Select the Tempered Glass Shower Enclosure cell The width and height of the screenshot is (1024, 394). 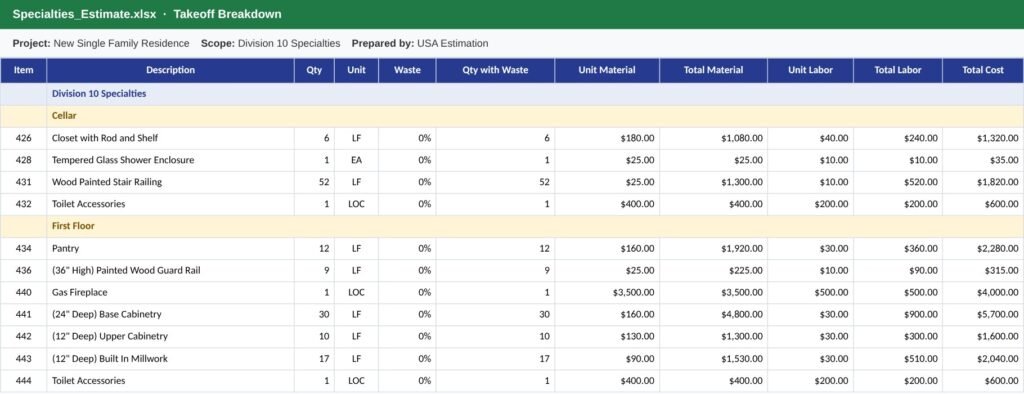tap(170, 160)
